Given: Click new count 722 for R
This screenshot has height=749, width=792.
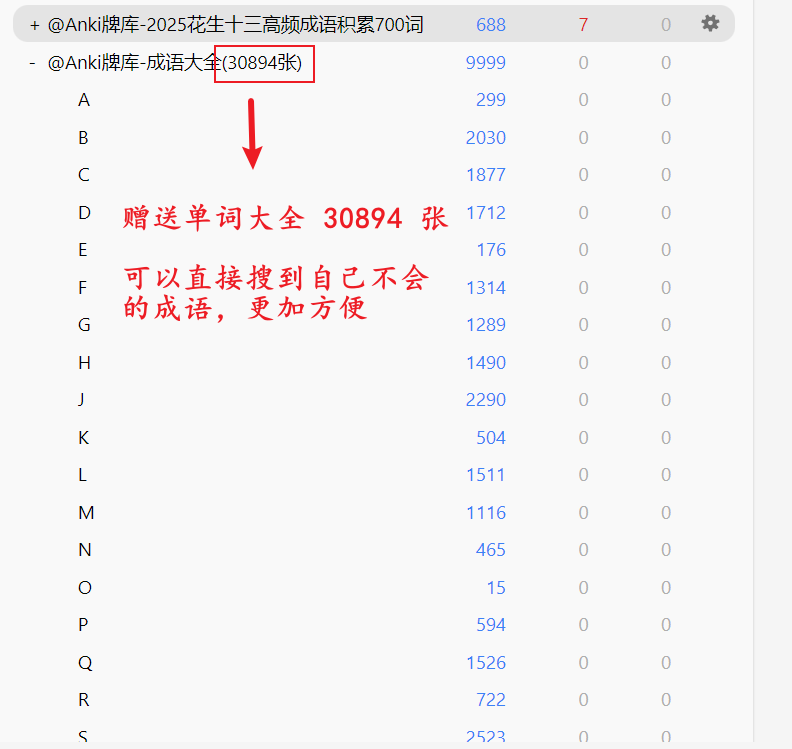Looking at the screenshot, I should [490, 700].
